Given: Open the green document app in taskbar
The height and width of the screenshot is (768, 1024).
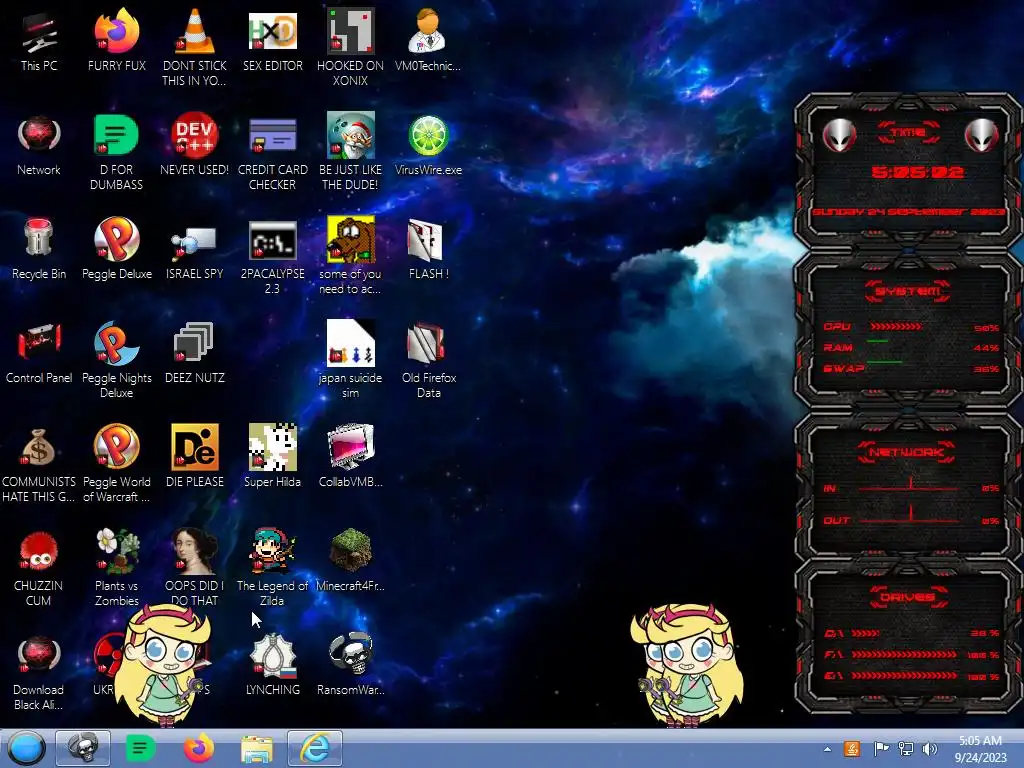Looking at the screenshot, I should pos(139,748).
